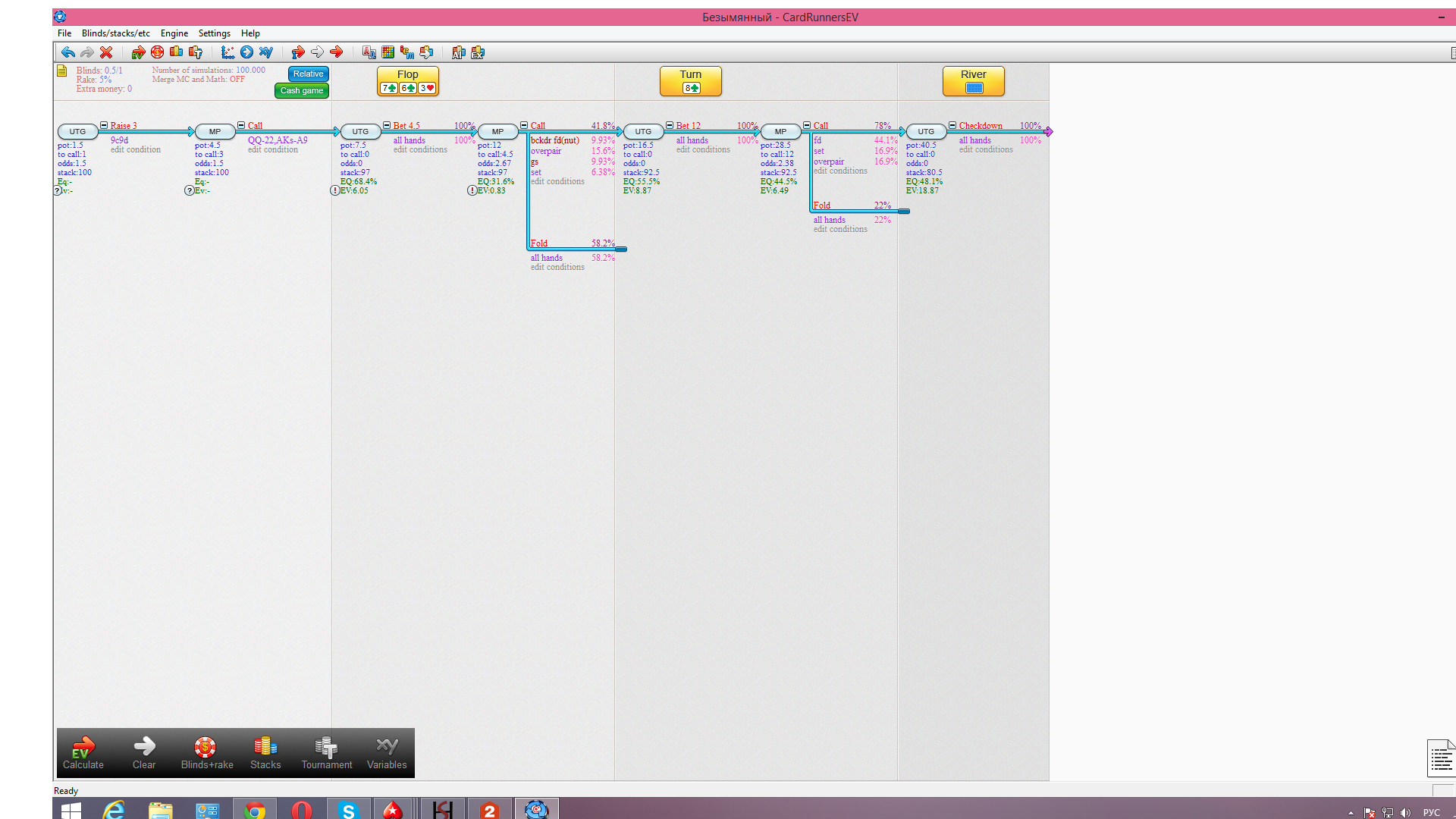Click the red arrow with number 1

298,52
